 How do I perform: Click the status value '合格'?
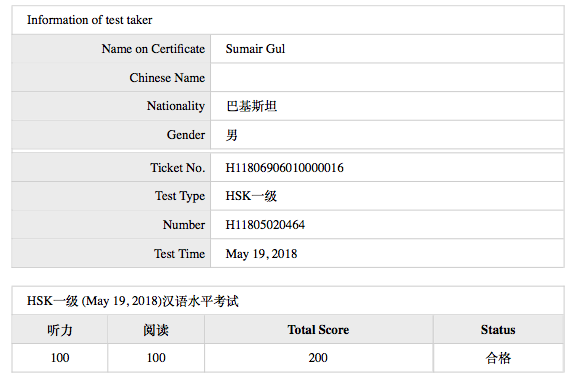tap(498, 358)
